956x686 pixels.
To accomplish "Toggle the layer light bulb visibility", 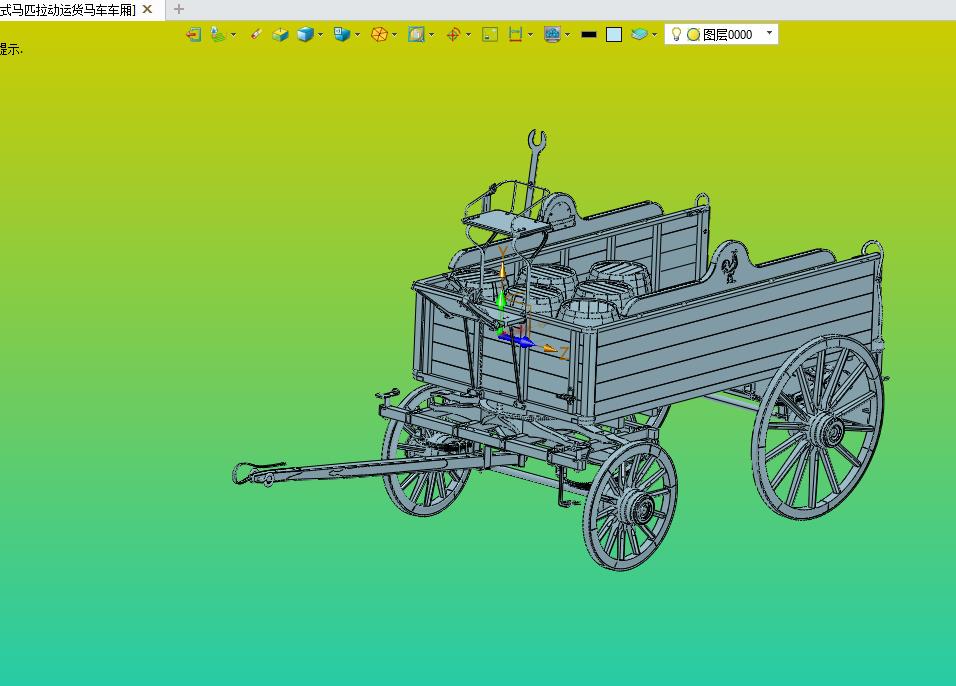I will tap(676, 34).
